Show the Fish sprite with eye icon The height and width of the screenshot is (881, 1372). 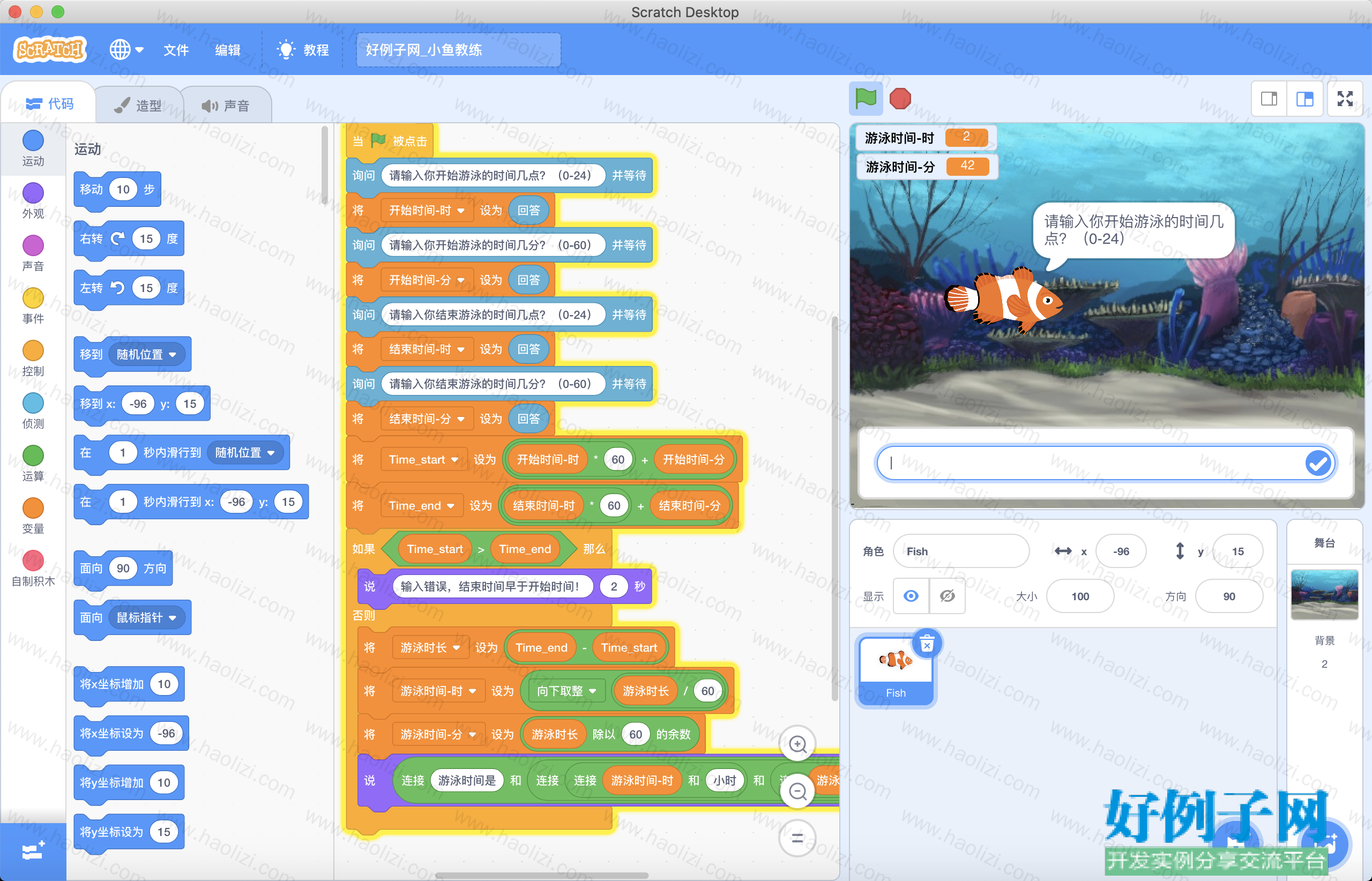click(x=911, y=596)
